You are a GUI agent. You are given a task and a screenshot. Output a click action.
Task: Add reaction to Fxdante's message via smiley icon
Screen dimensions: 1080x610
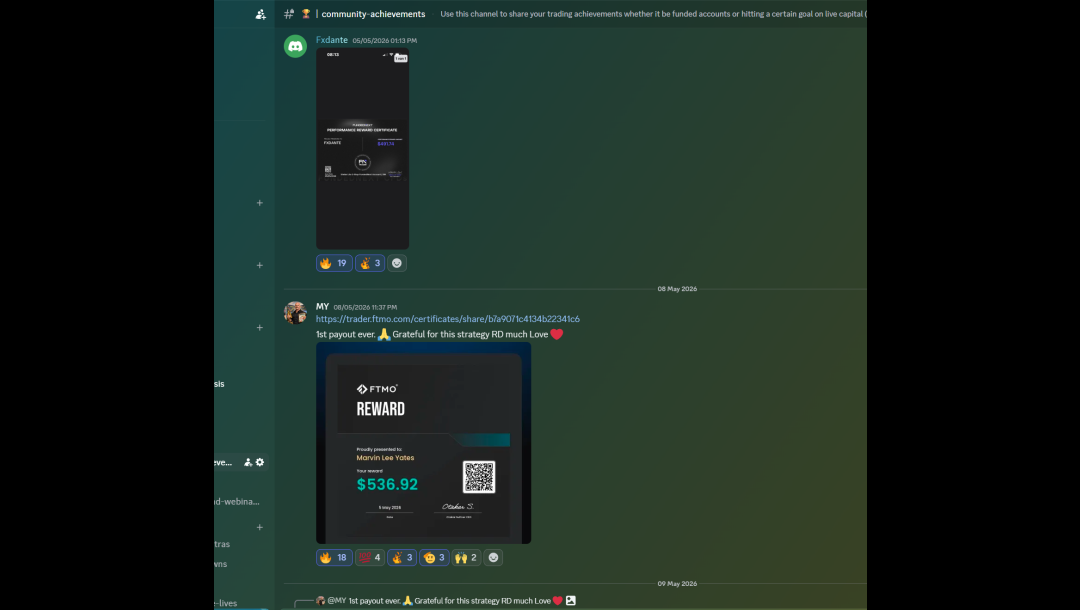click(x=397, y=263)
